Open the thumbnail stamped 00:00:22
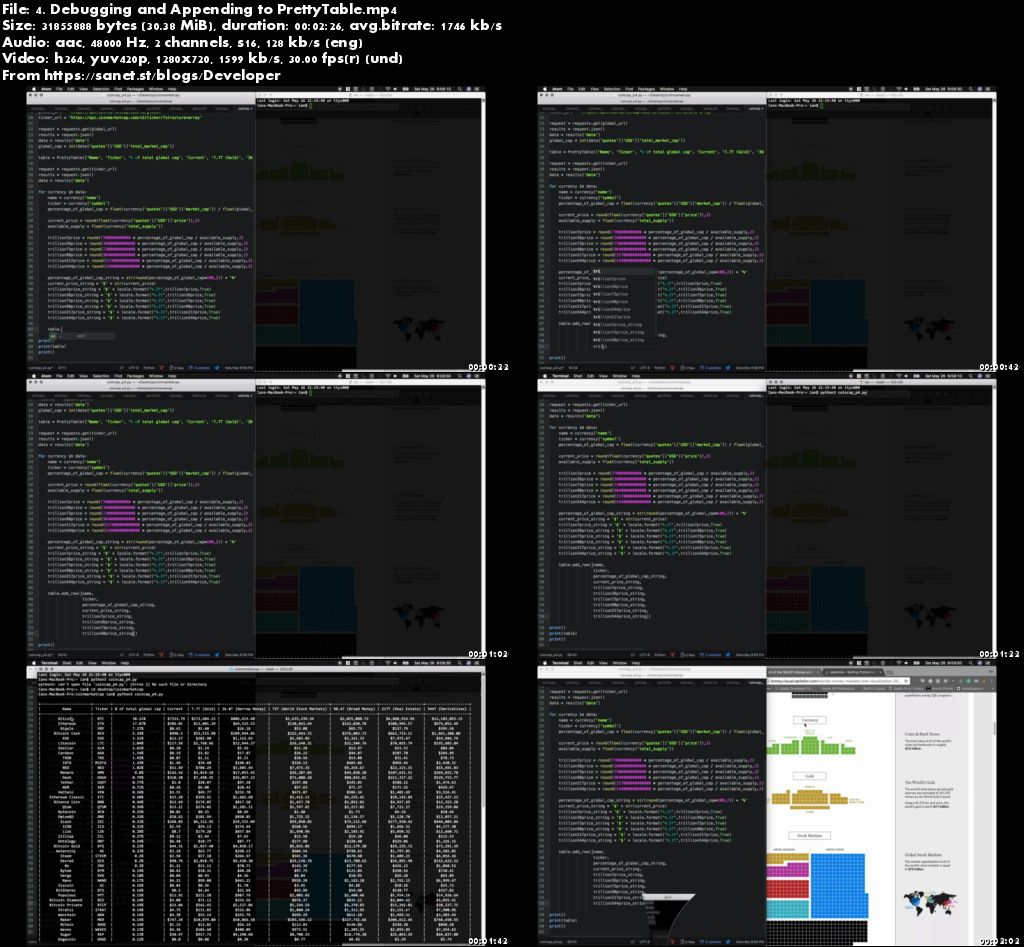Viewport: 1024px width, 947px height. pyautogui.click(x=255, y=228)
